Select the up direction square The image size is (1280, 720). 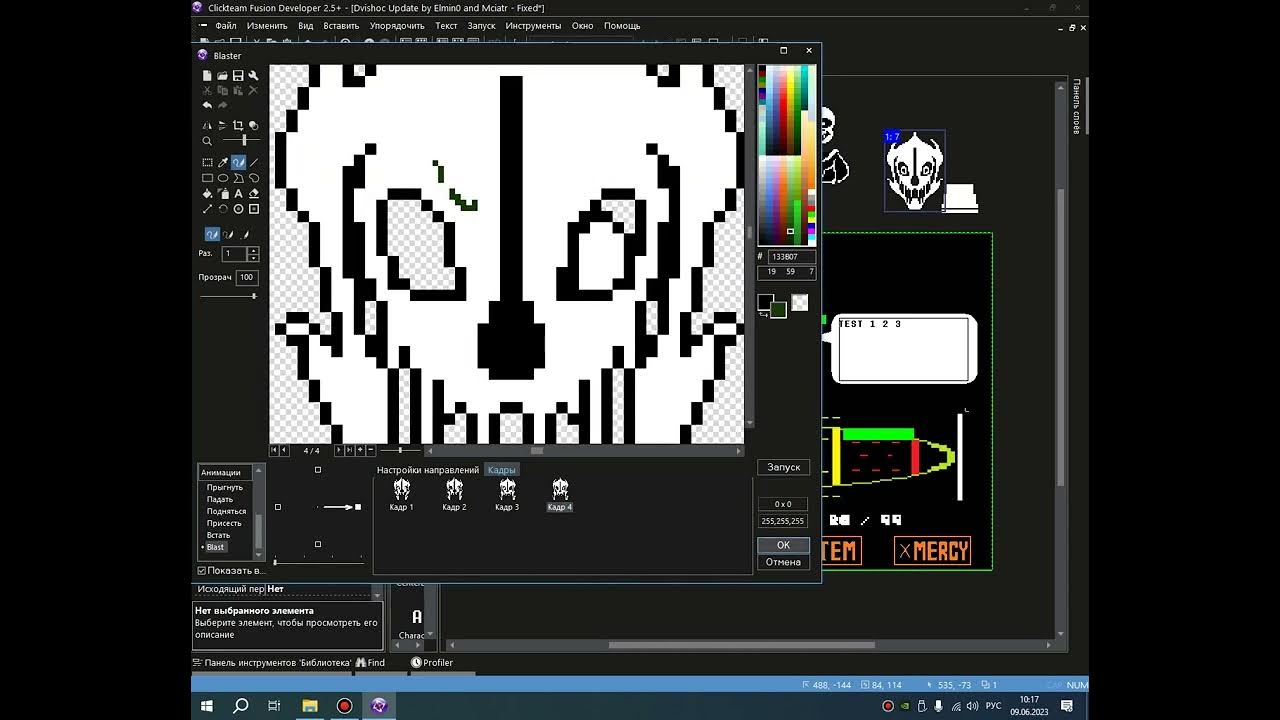pyautogui.click(x=318, y=470)
